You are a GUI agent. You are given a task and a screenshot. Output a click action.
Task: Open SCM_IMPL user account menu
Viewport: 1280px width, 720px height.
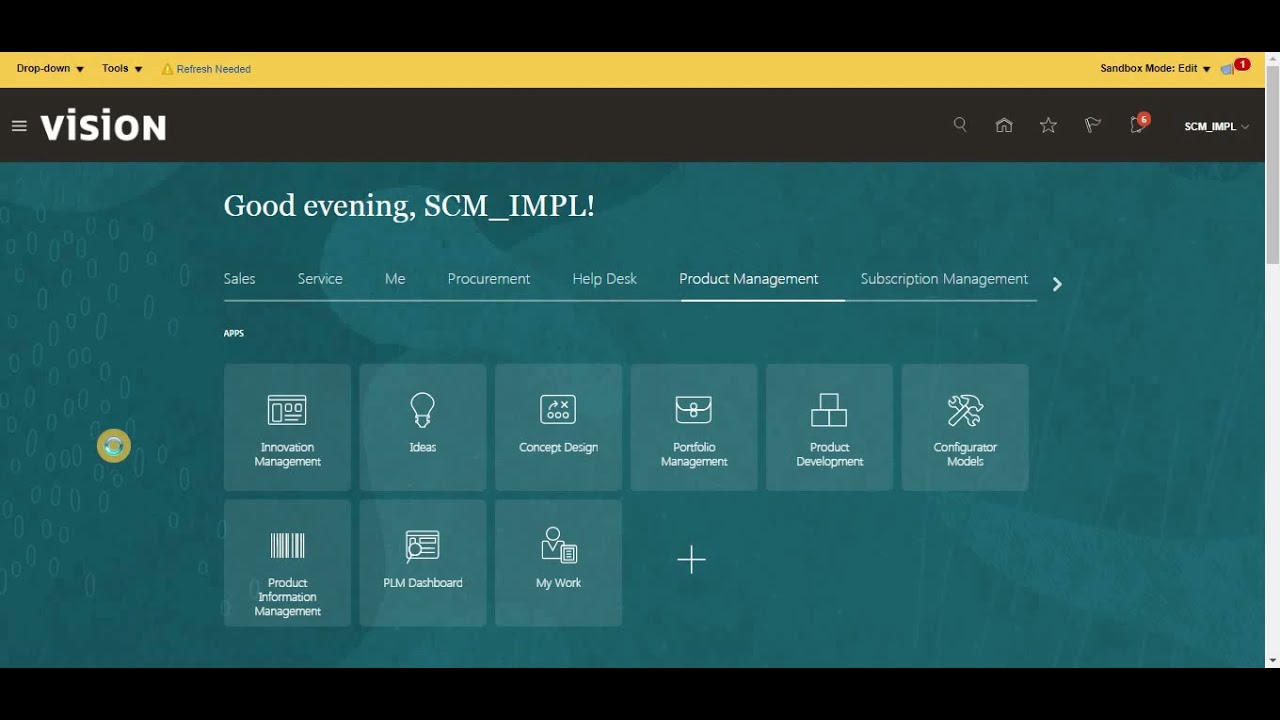click(1216, 127)
